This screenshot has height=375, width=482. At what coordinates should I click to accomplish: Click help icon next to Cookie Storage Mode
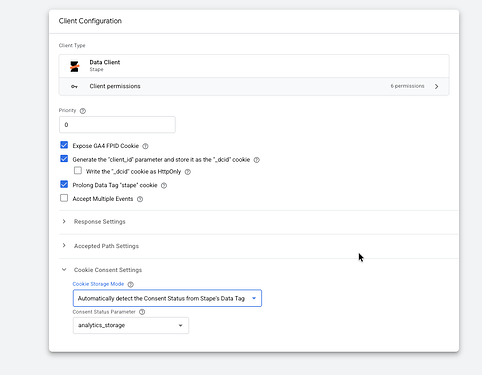[131, 284]
